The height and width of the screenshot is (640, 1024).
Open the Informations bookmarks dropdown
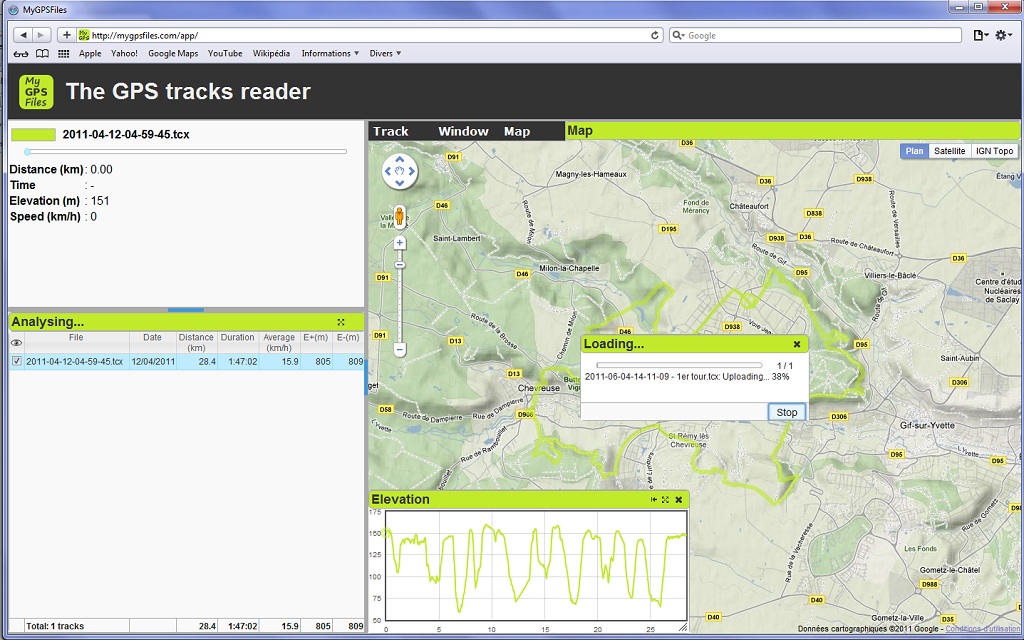330,54
